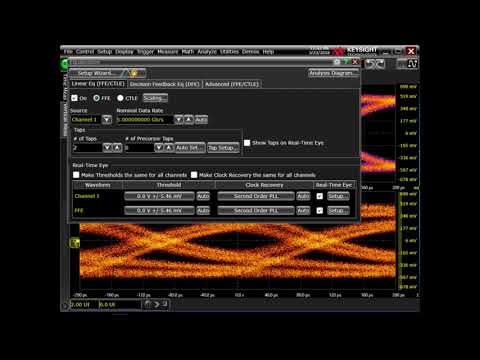The width and height of the screenshot is (480, 360).
Task: Click the green Run button
Action: [x=64, y=64]
